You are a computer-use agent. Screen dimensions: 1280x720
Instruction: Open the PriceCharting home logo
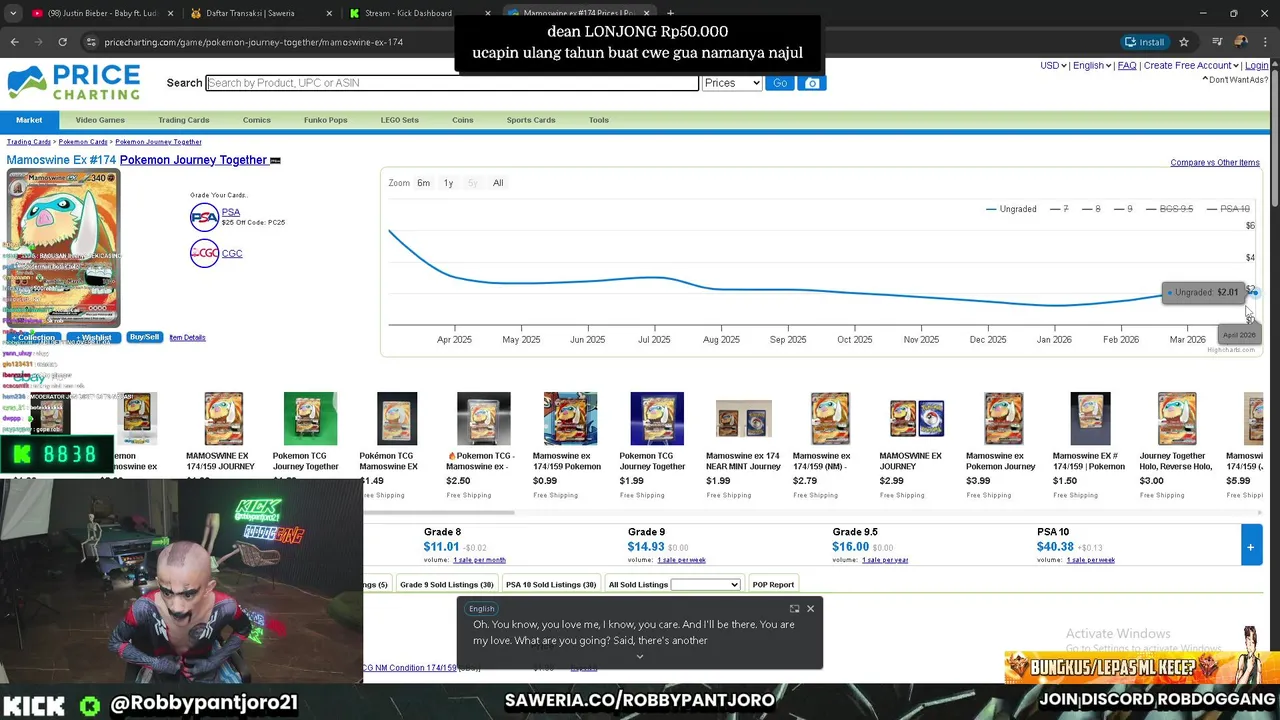tap(74, 82)
